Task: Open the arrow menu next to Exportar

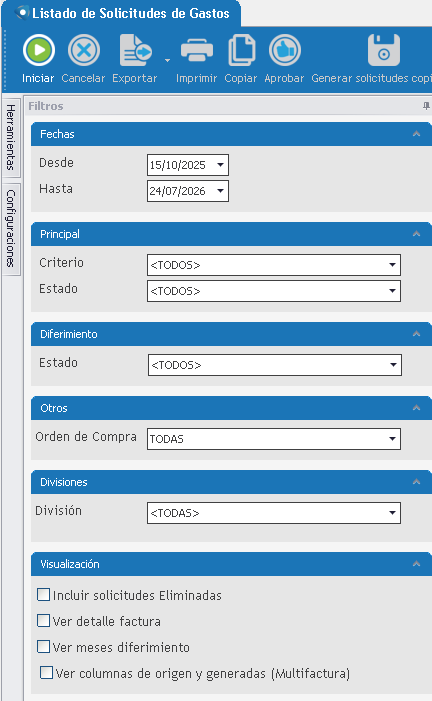Action: [x=167, y=60]
